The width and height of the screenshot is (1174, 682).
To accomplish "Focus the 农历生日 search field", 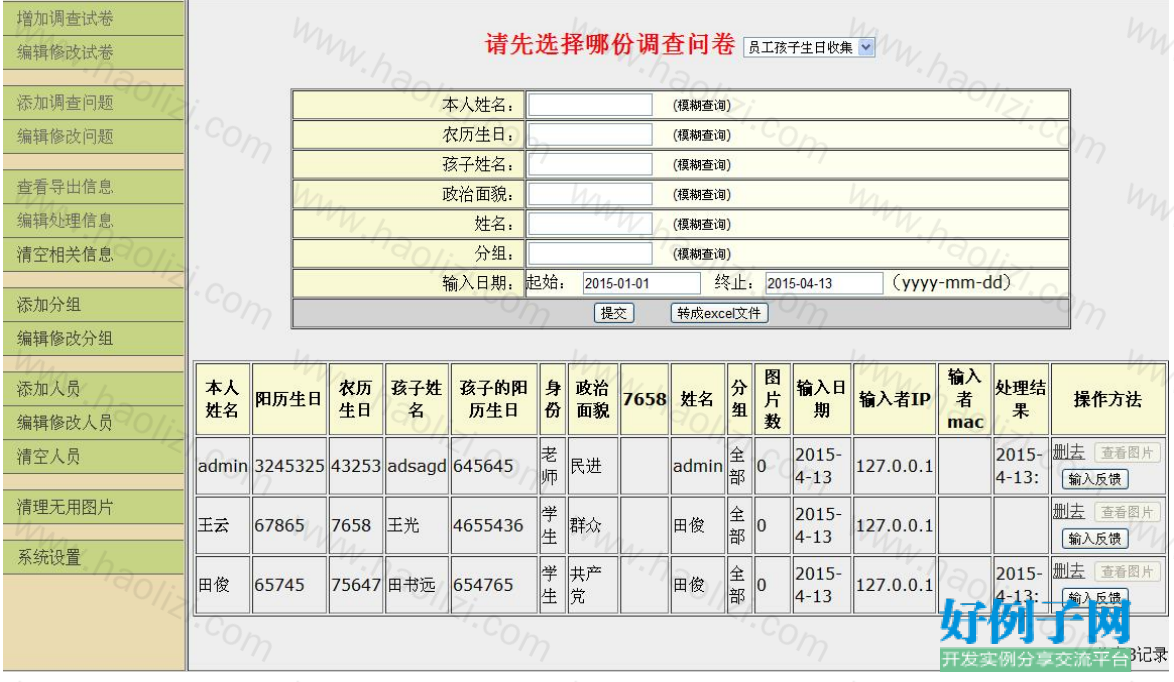I will click(x=590, y=135).
